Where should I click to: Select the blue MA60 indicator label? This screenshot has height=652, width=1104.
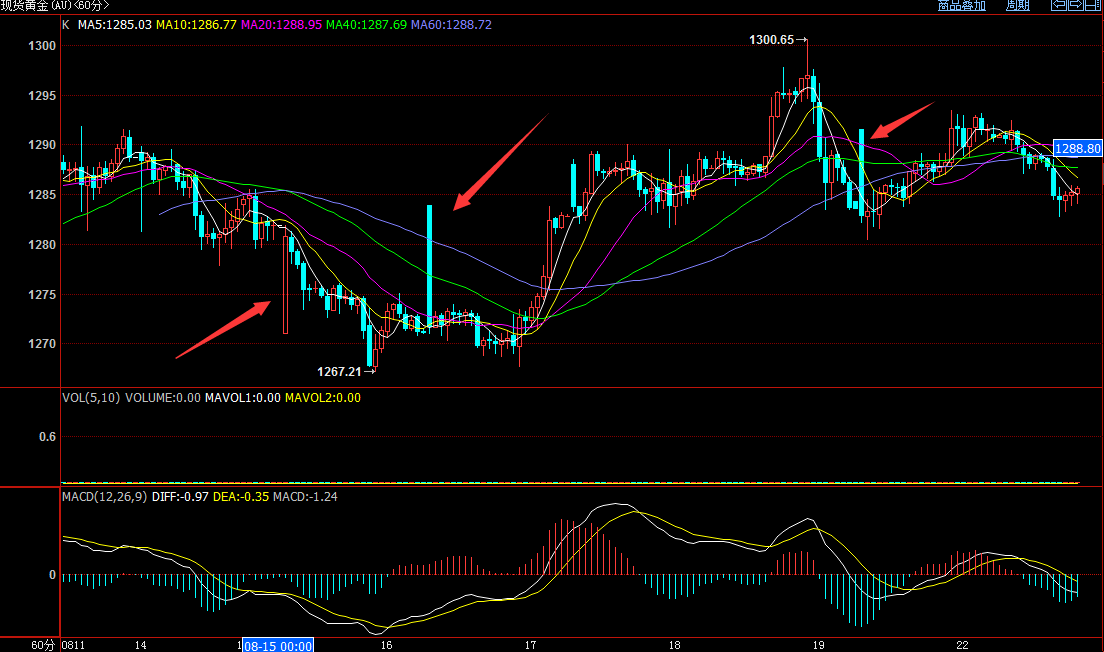tap(452, 24)
